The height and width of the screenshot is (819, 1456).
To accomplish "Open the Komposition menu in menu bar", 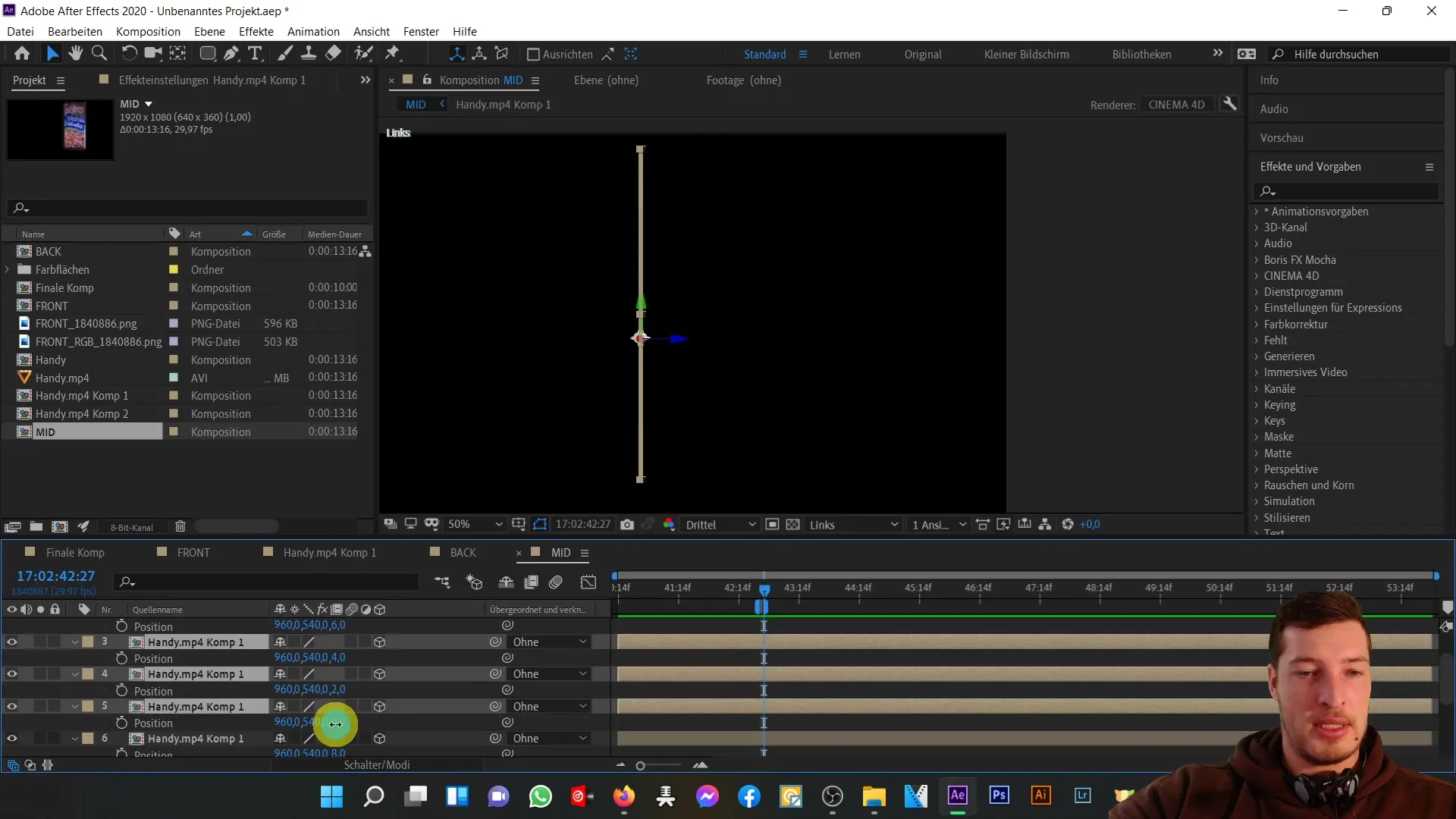I will pos(148,31).
